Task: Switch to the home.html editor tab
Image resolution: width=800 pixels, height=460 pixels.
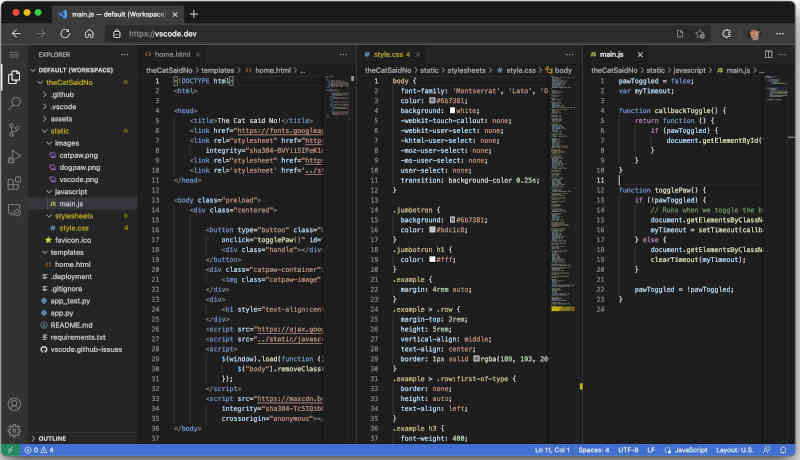Action: point(172,54)
